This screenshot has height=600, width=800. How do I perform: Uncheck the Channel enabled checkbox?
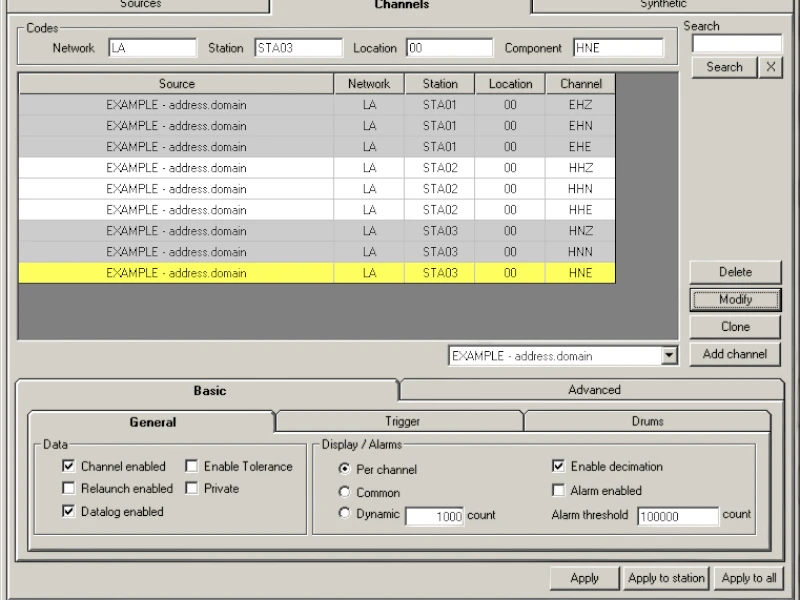click(69, 466)
